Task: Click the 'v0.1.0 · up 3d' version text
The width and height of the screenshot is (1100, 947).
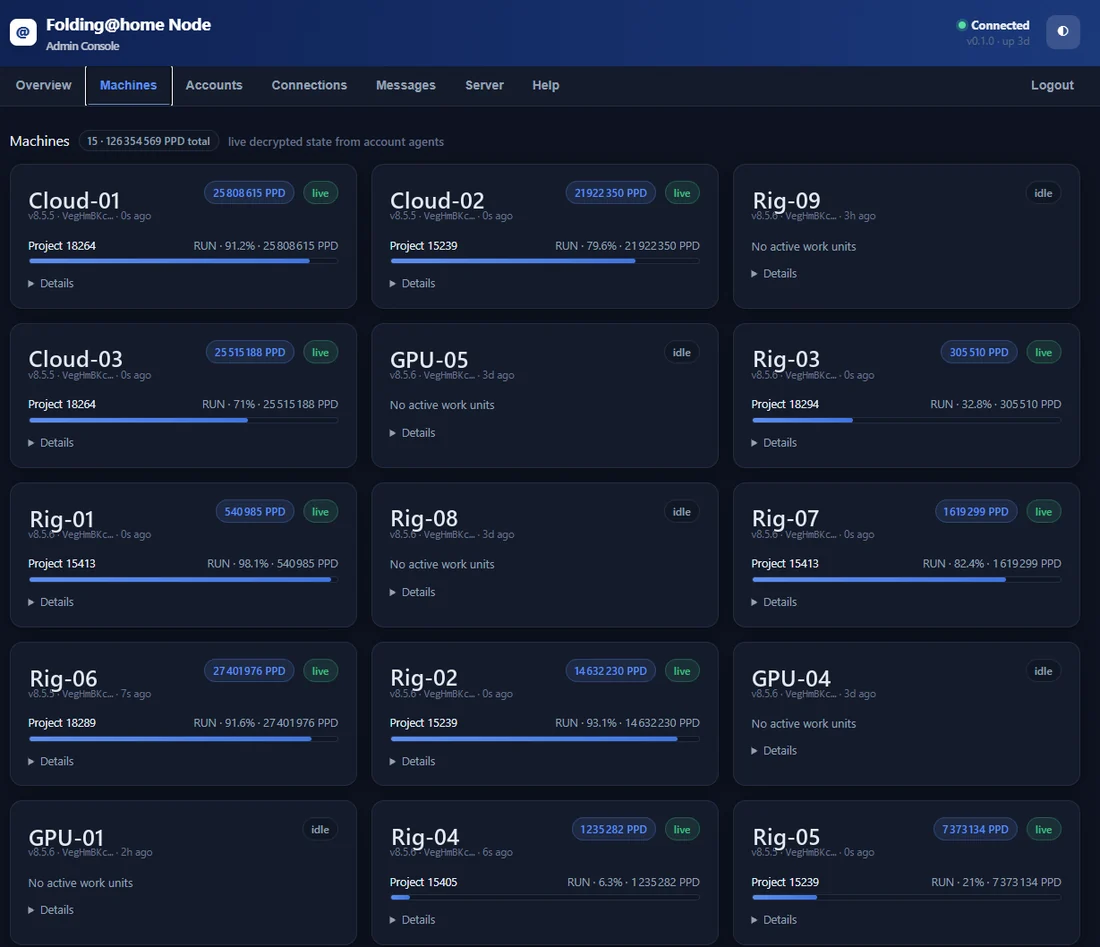Action: coord(998,41)
